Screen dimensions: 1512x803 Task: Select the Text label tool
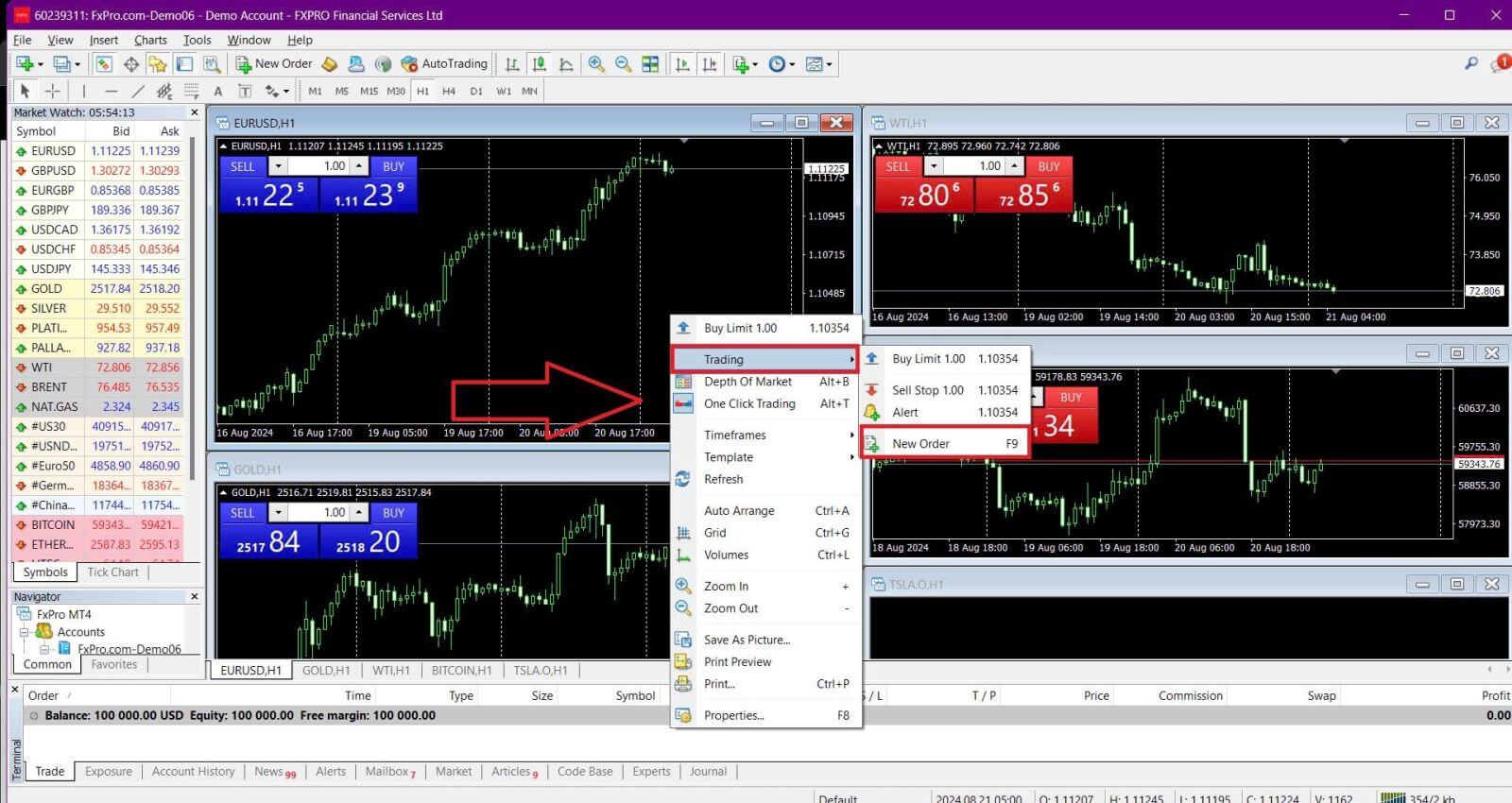218,91
